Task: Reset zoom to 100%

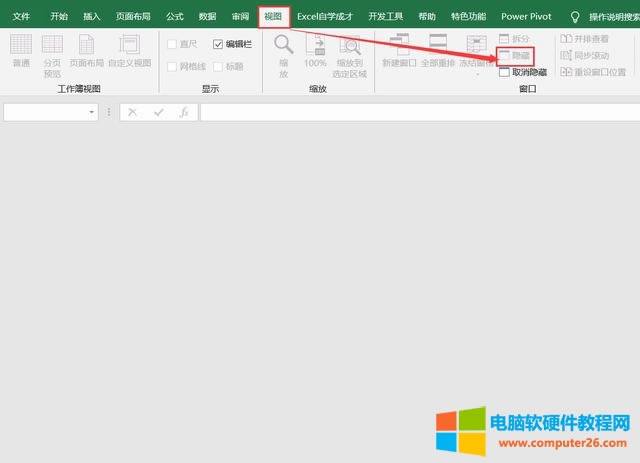Action: click(315, 51)
